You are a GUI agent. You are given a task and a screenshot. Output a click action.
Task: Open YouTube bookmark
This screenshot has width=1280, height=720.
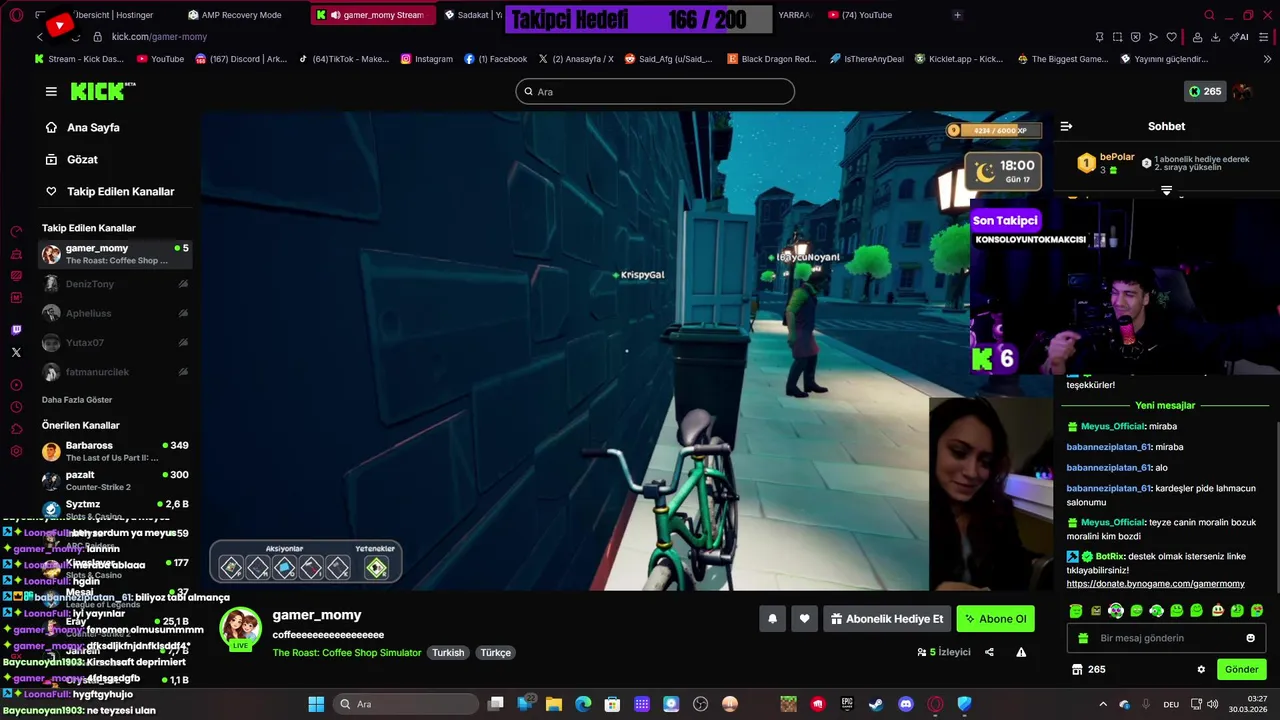click(160, 59)
